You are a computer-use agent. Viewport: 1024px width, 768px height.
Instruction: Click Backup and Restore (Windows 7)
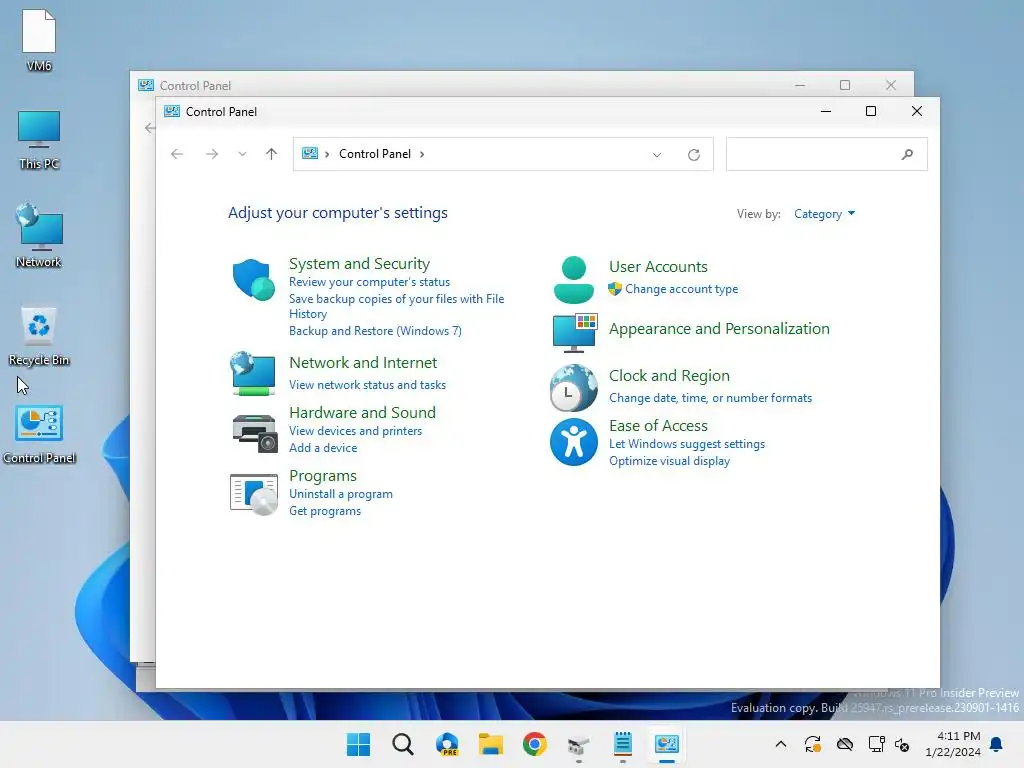375,331
